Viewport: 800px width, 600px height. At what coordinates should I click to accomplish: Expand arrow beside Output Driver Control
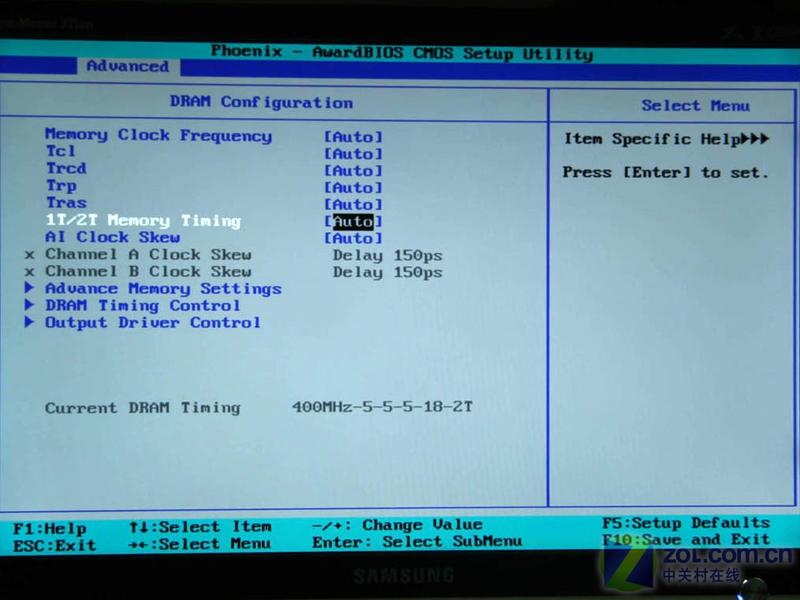point(30,322)
